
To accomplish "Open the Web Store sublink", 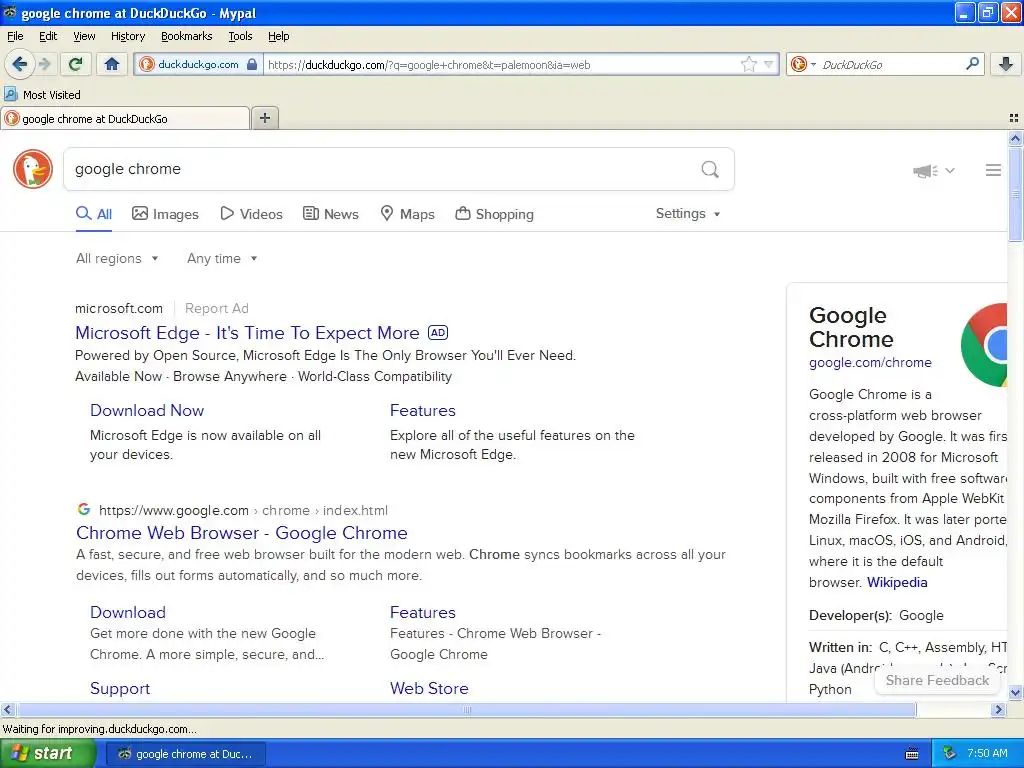I will click(x=429, y=688).
